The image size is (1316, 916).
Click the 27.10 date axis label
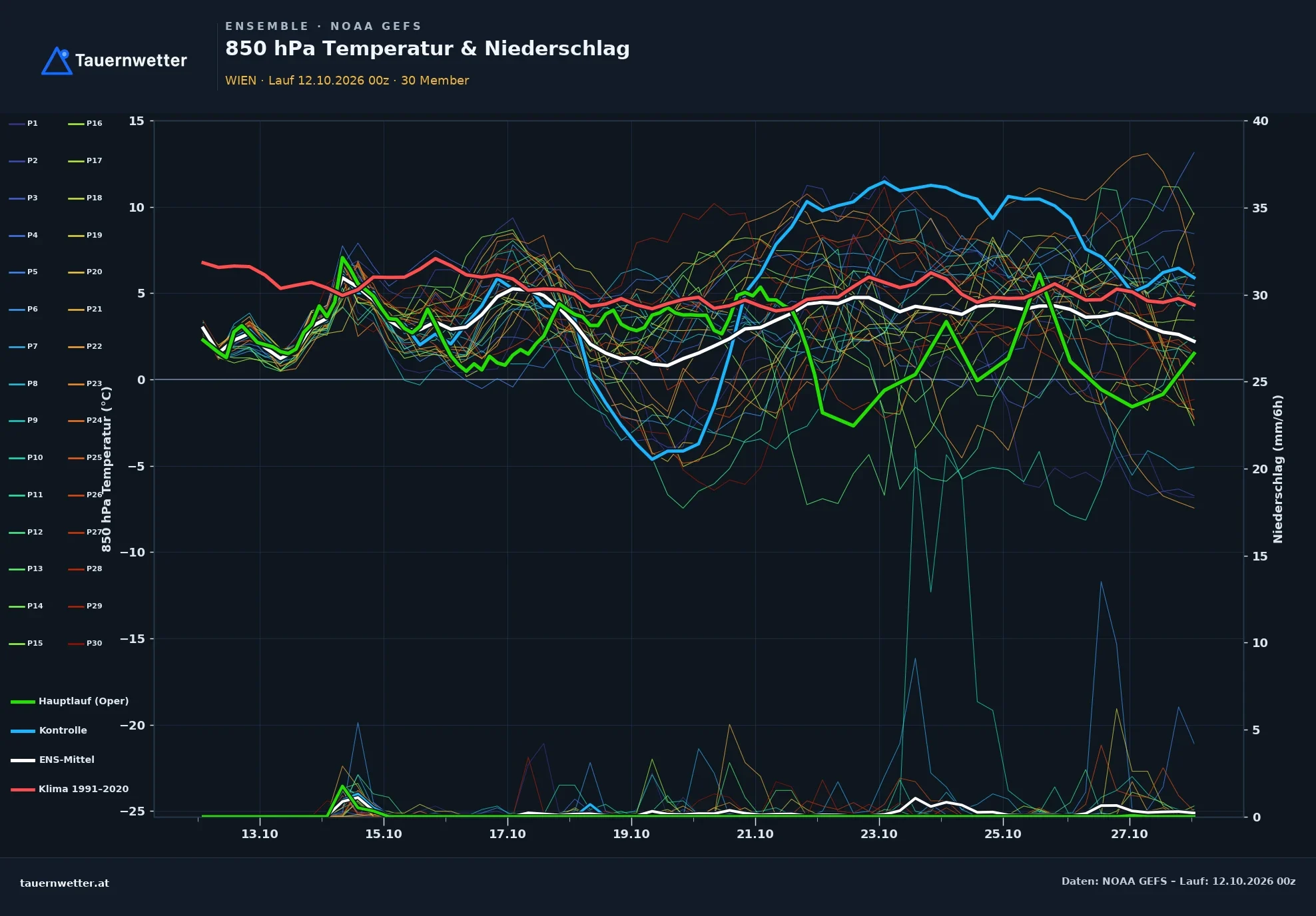click(1129, 834)
